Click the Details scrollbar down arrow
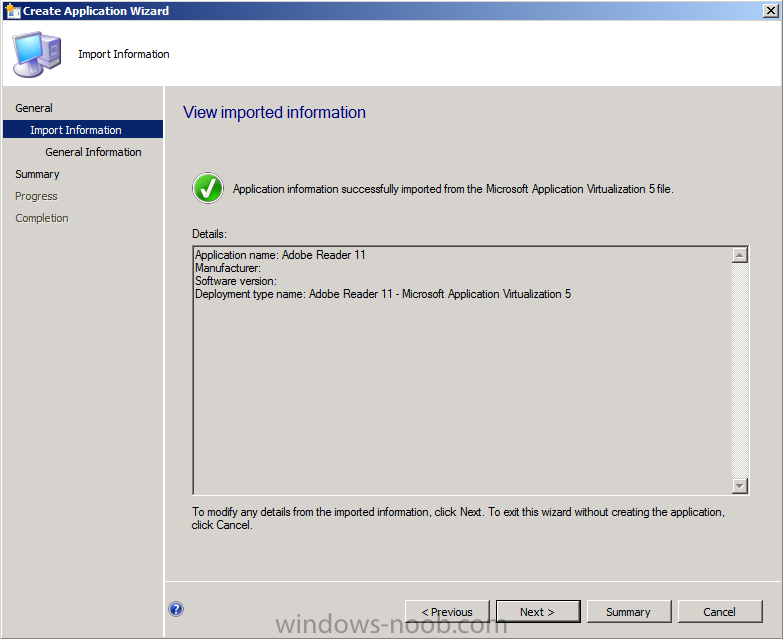The image size is (783, 639). pos(740,485)
